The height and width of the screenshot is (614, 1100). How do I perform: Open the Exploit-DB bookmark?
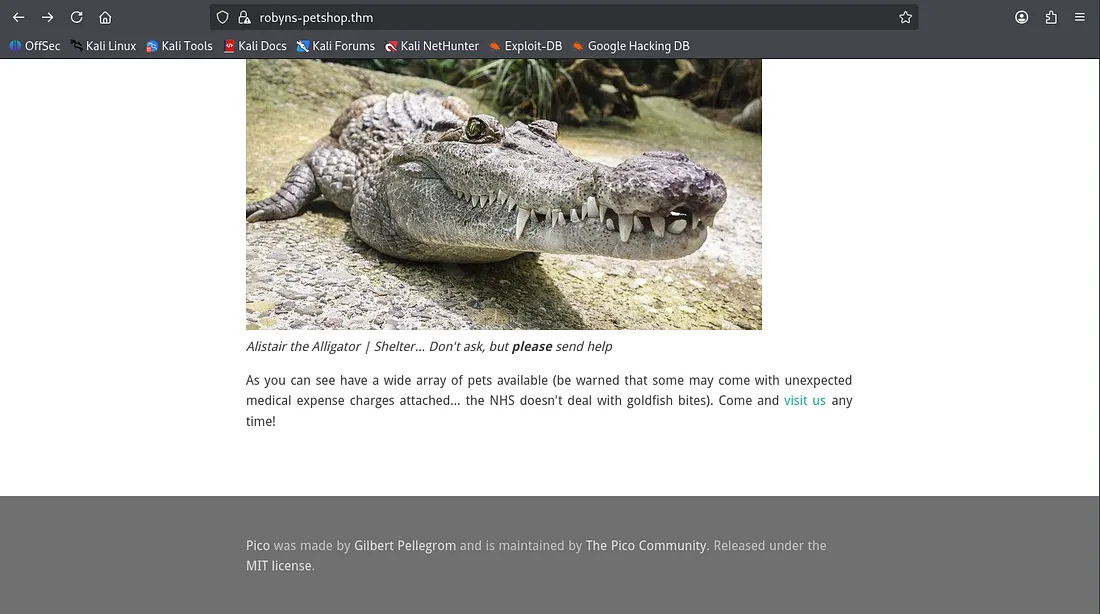(525, 46)
